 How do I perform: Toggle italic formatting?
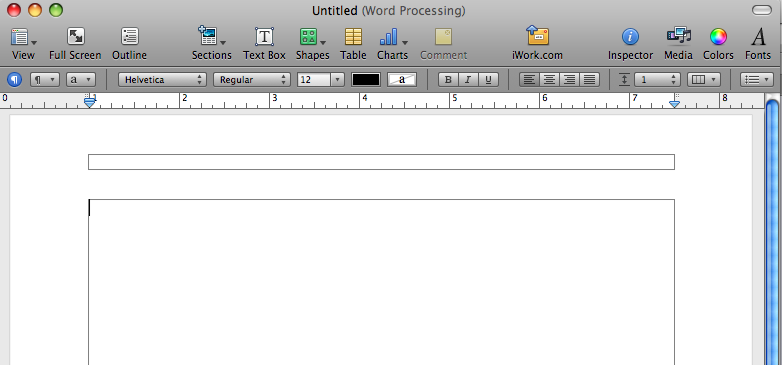coord(468,80)
